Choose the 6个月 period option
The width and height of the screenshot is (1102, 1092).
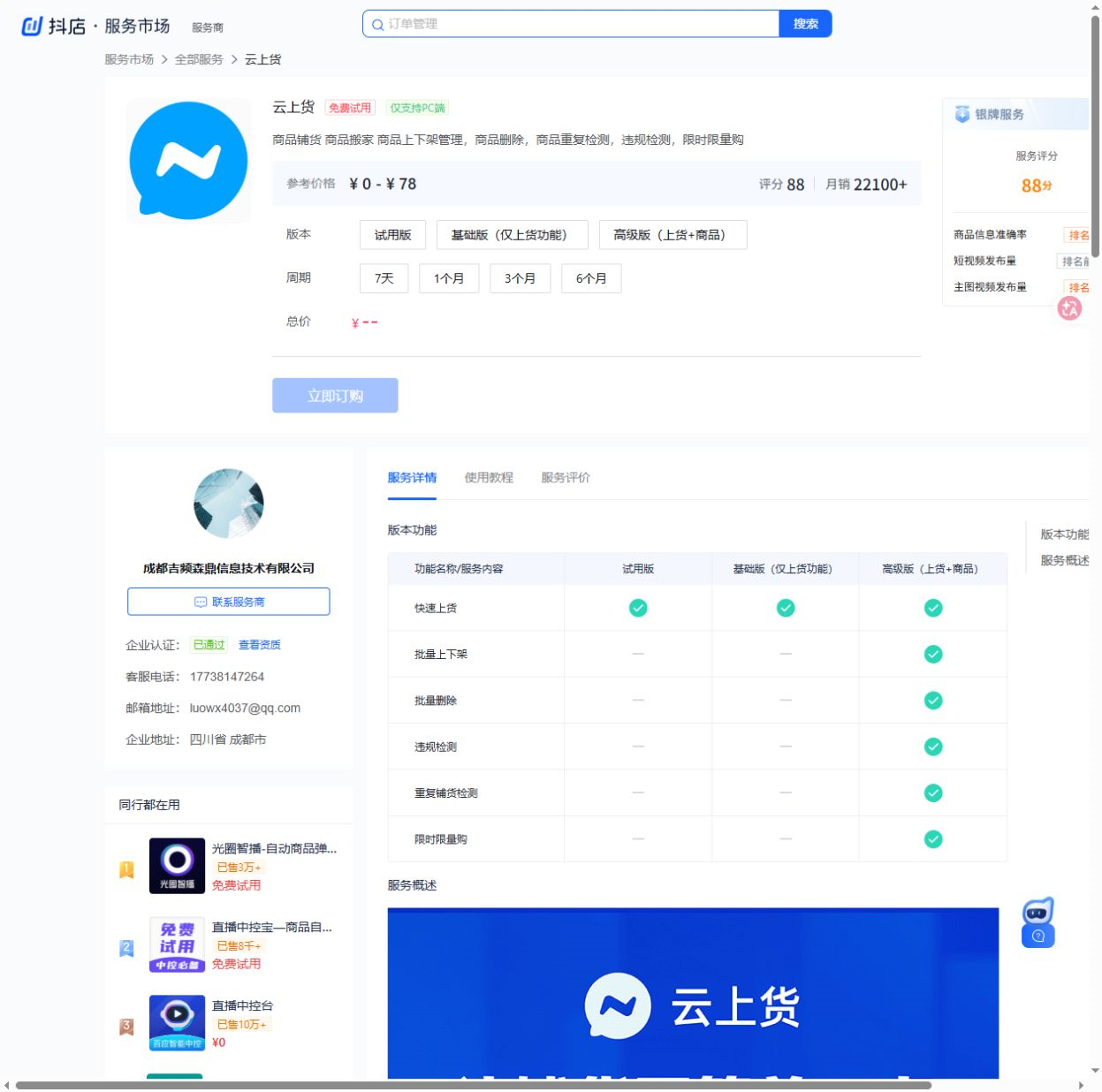(x=592, y=278)
